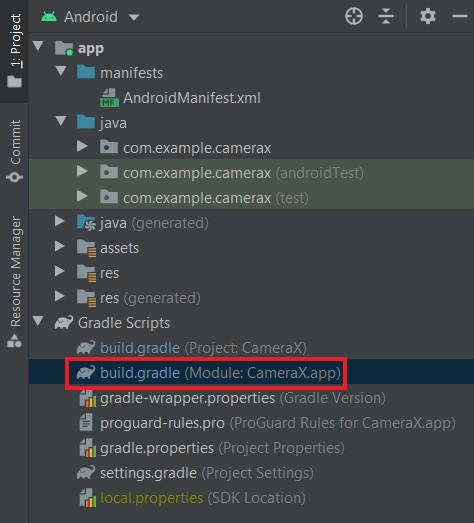Collapse the app module tree node

[x=38, y=46]
